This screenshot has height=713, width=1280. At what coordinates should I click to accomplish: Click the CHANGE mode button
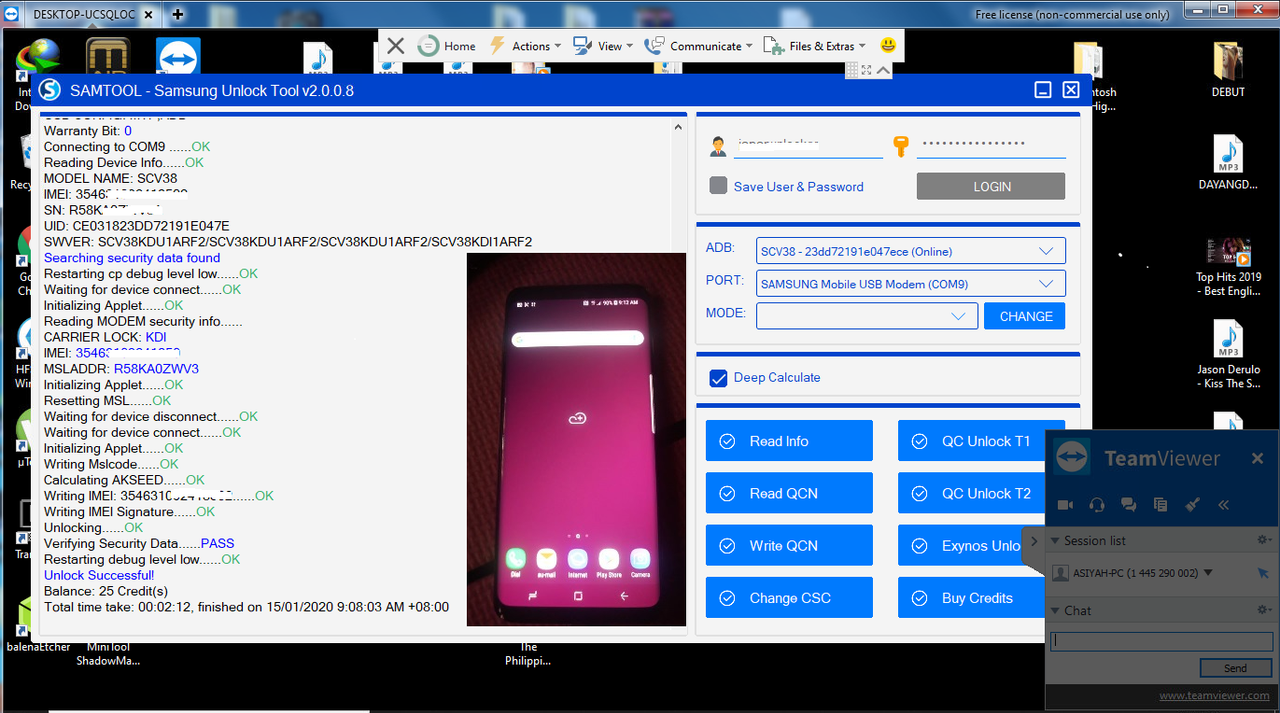pos(1025,316)
